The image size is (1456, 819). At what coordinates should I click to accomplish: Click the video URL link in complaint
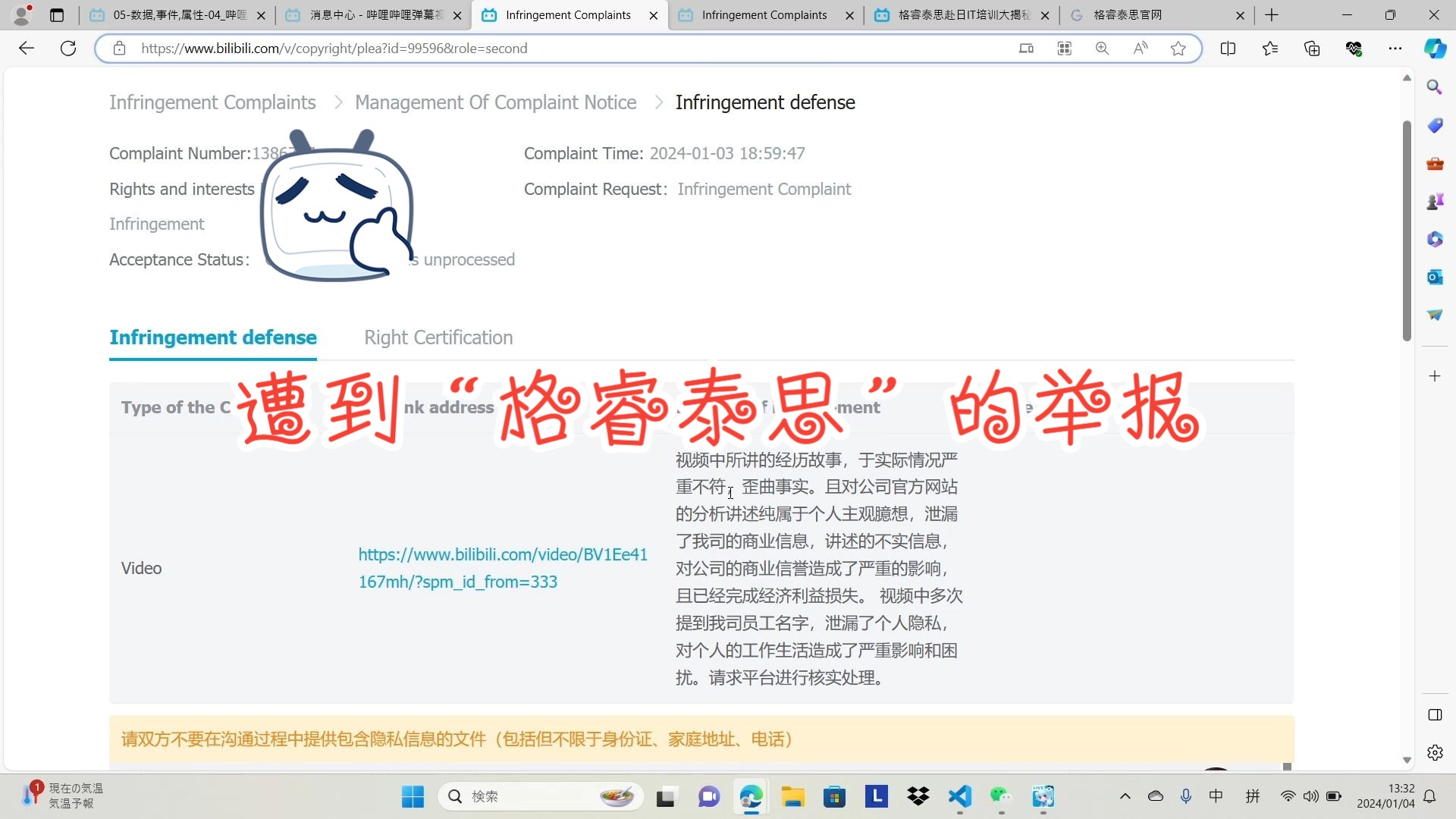click(502, 568)
